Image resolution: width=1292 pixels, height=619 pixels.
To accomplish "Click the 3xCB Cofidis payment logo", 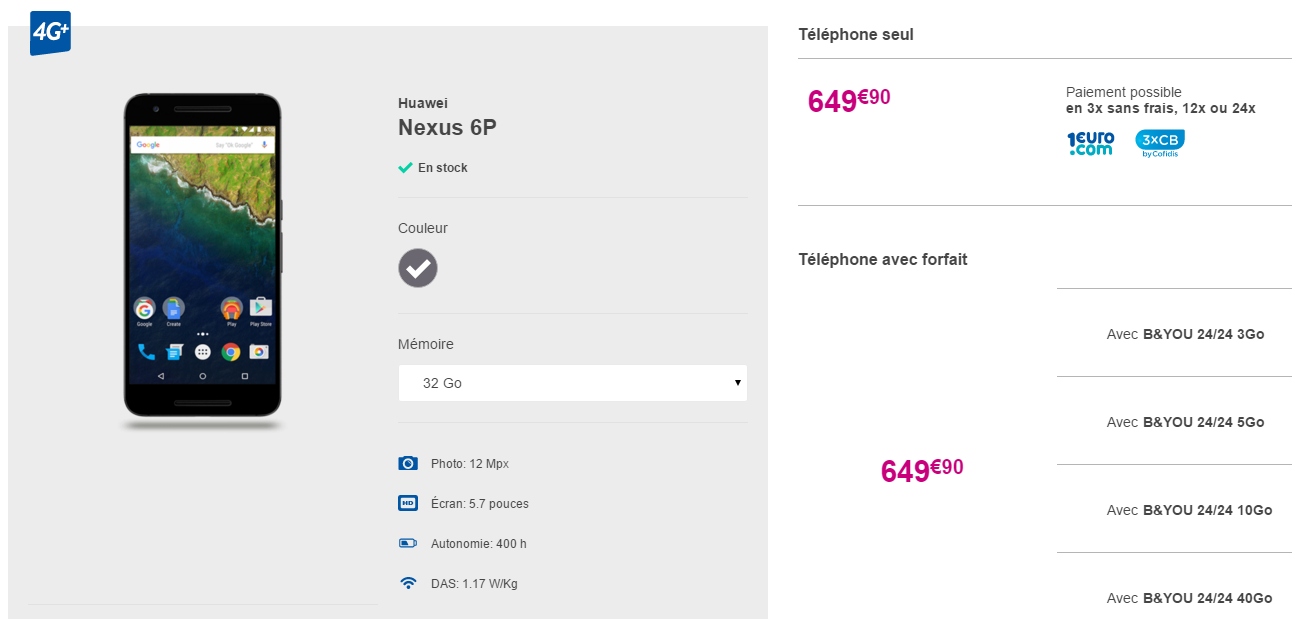I will click(x=1160, y=144).
